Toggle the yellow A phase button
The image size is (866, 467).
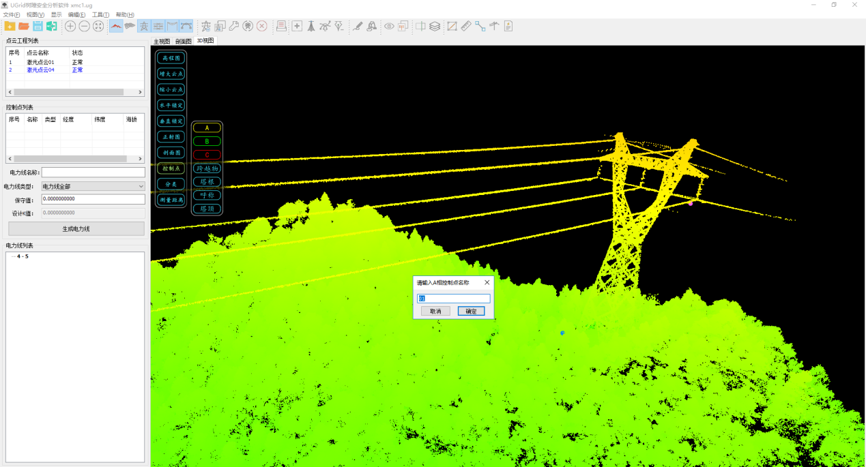[x=207, y=128]
